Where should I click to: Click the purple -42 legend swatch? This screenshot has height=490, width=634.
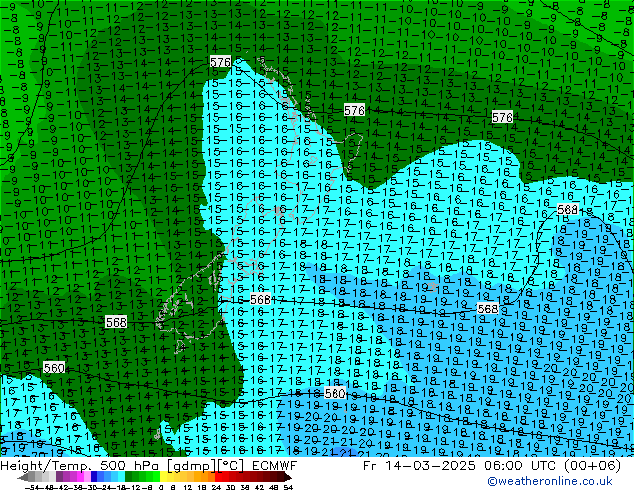59,477
